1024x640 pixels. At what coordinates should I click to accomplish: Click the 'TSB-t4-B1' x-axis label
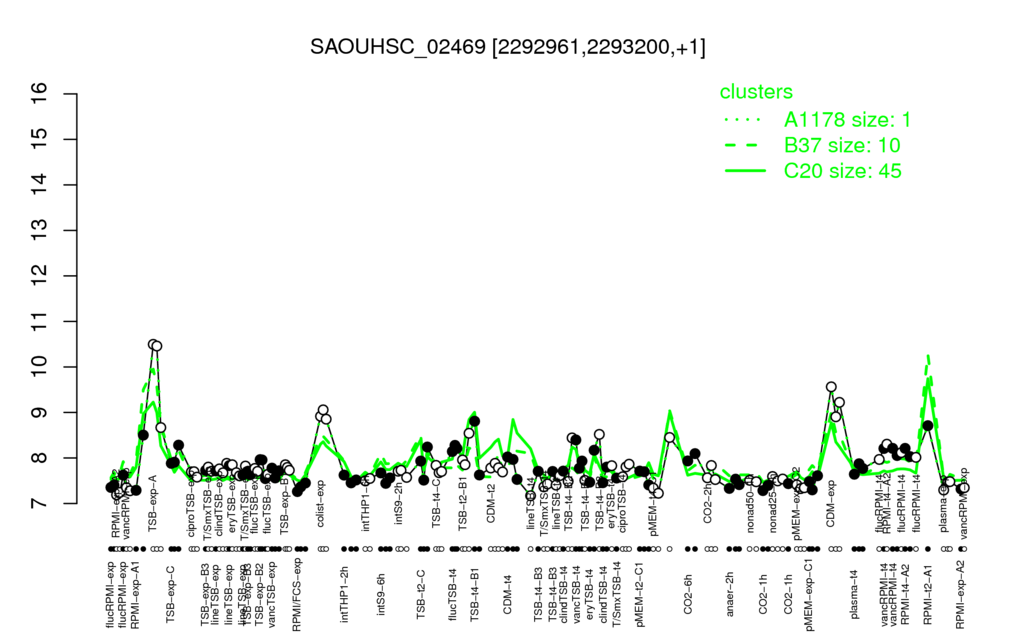[475, 594]
